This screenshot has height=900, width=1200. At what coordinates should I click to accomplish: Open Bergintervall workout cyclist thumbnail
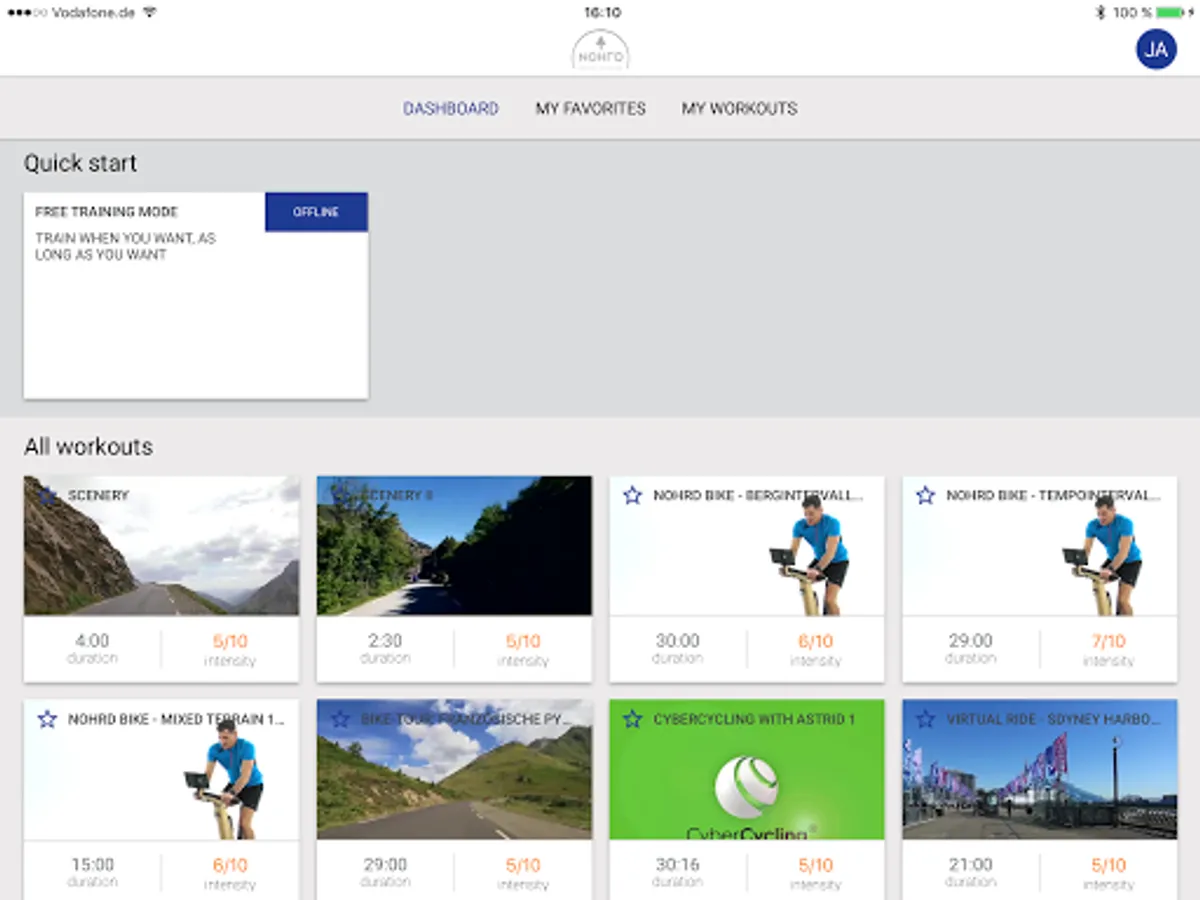click(x=747, y=545)
